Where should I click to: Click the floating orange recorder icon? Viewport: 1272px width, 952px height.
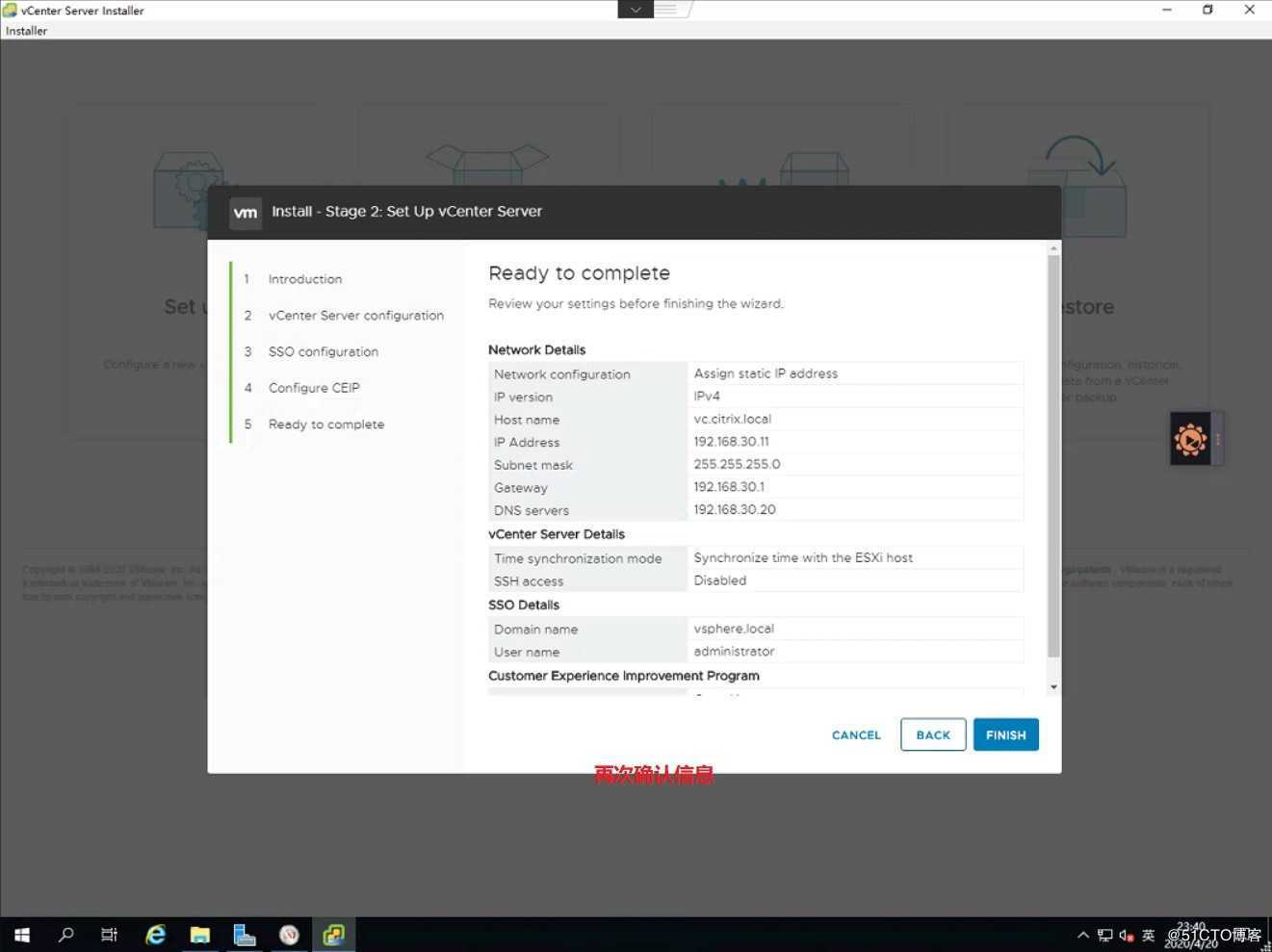(x=1191, y=440)
